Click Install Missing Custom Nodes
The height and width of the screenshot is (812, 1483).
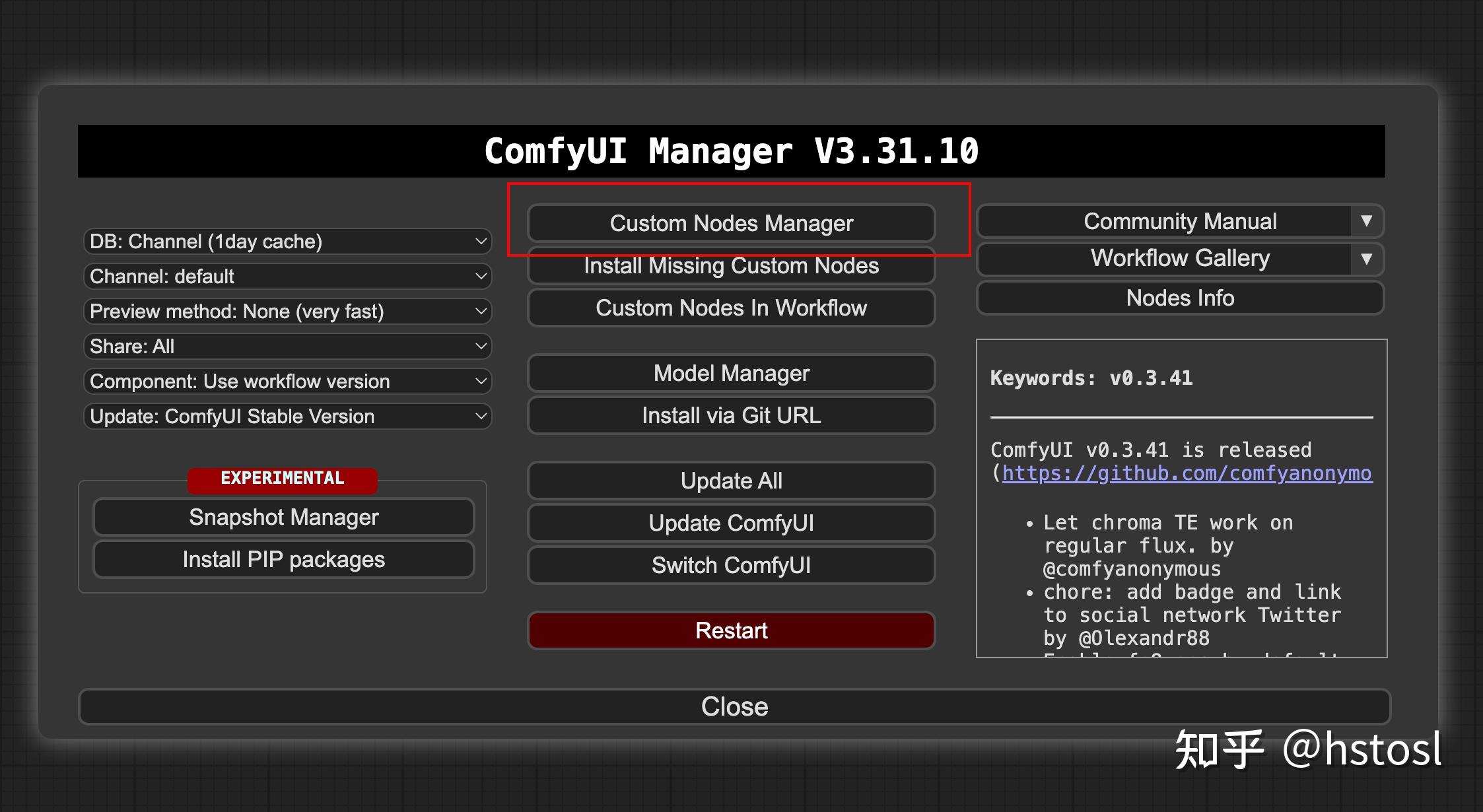point(731,266)
